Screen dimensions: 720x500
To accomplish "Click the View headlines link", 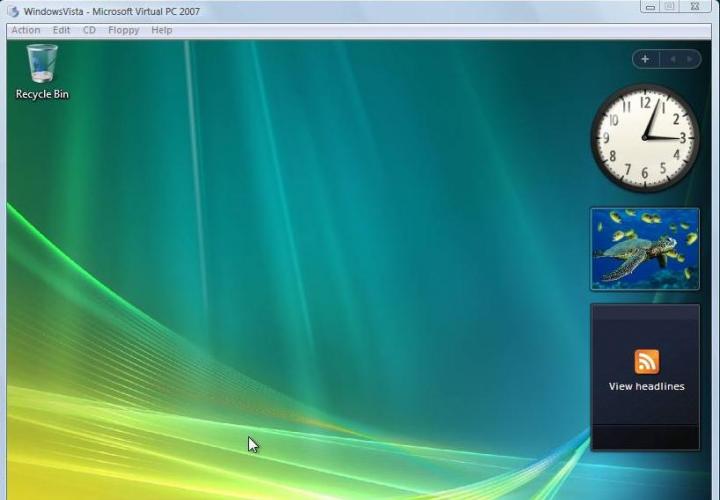I will point(646,386).
